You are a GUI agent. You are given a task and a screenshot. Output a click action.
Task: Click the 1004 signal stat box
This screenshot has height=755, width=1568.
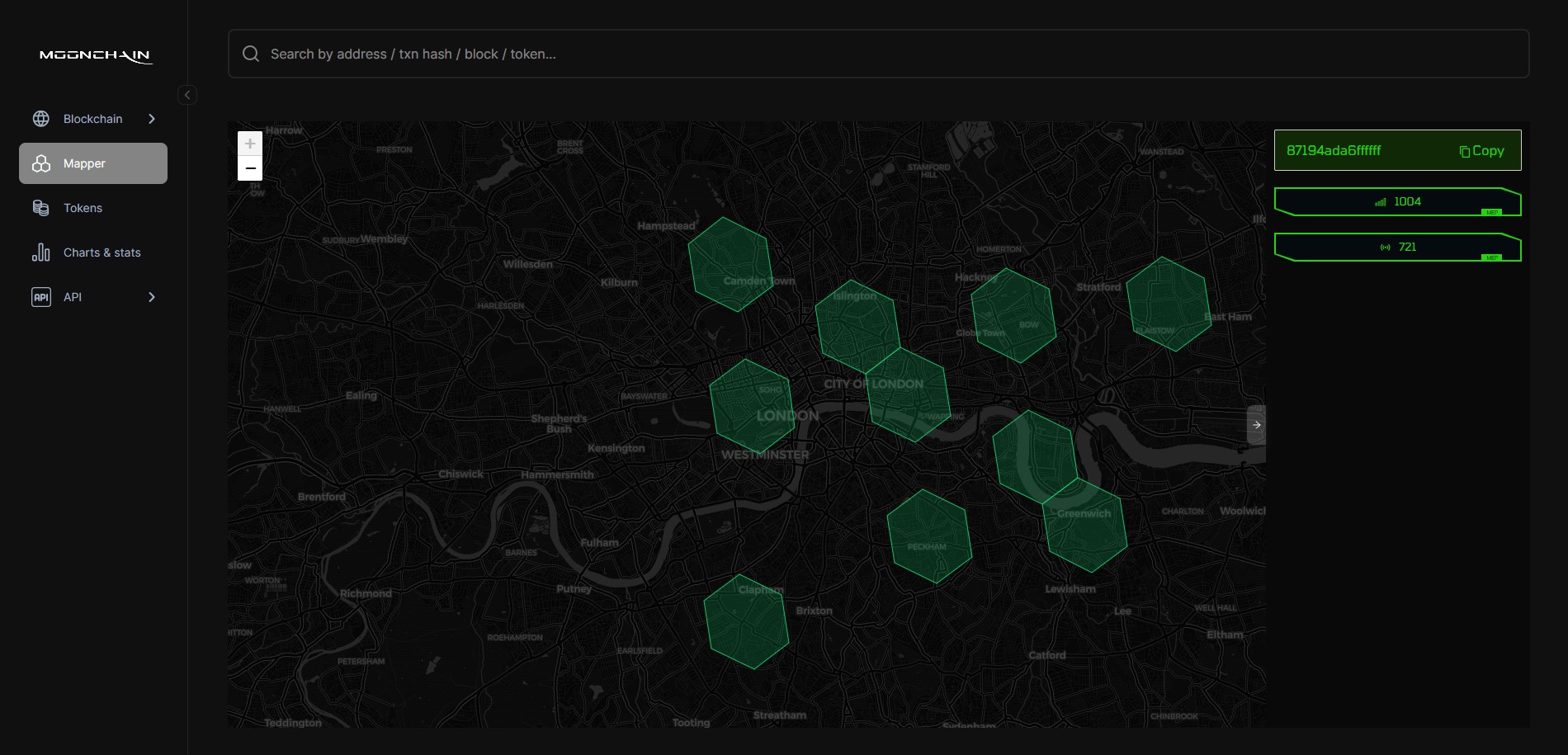point(1397,202)
